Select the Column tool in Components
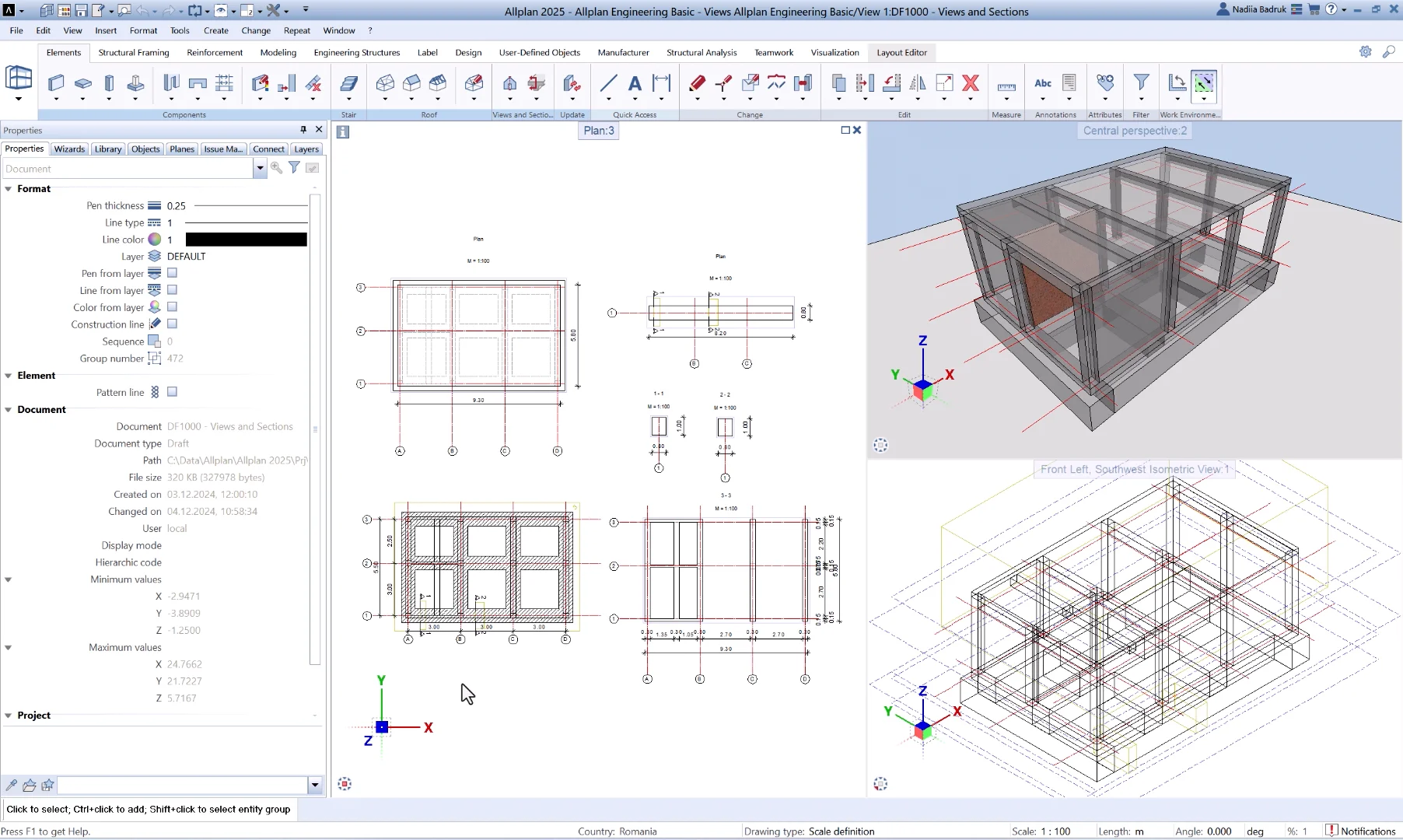The height and width of the screenshot is (840, 1403). coord(109,83)
